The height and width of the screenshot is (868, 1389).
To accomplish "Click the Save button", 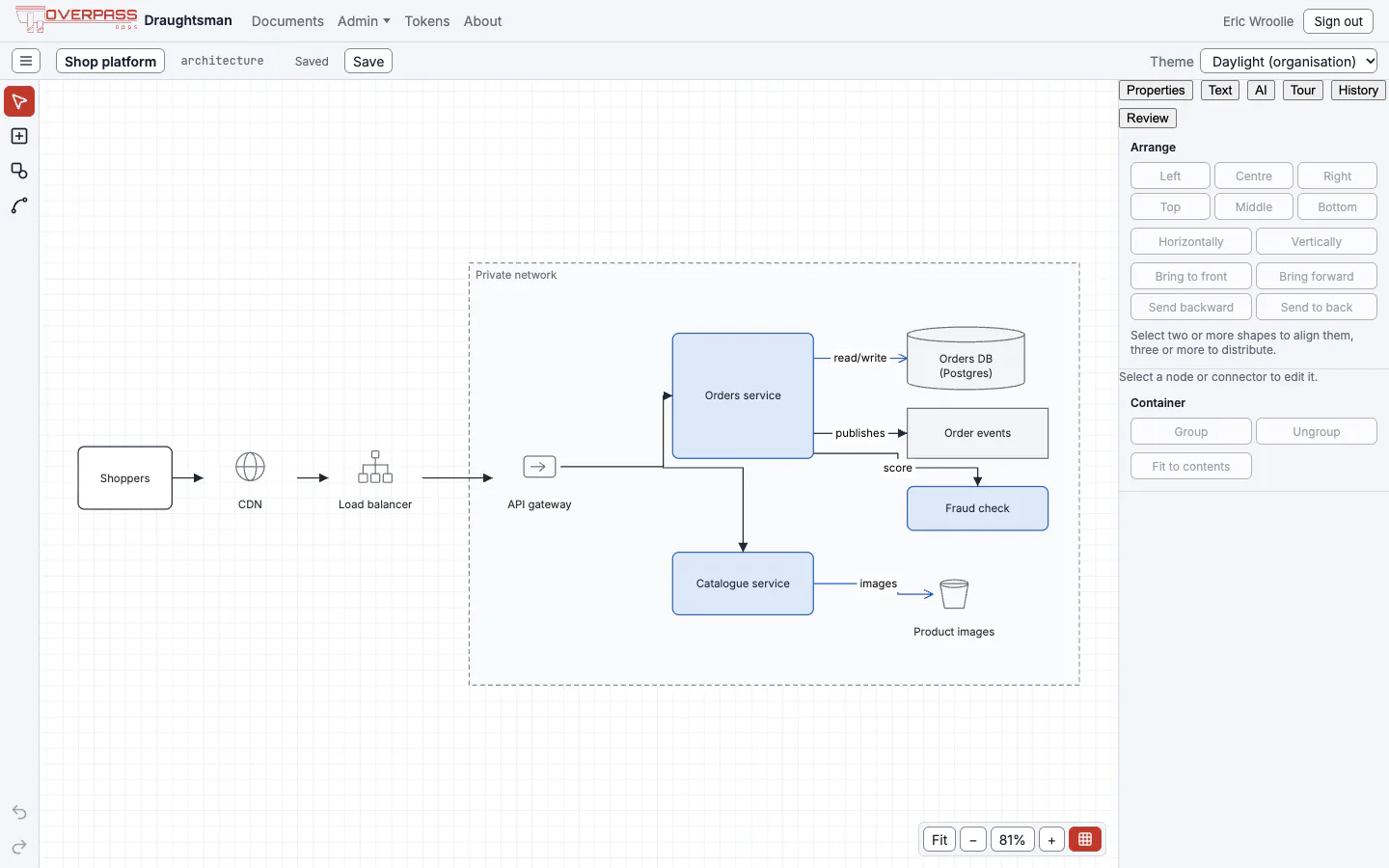I will pyautogui.click(x=368, y=61).
